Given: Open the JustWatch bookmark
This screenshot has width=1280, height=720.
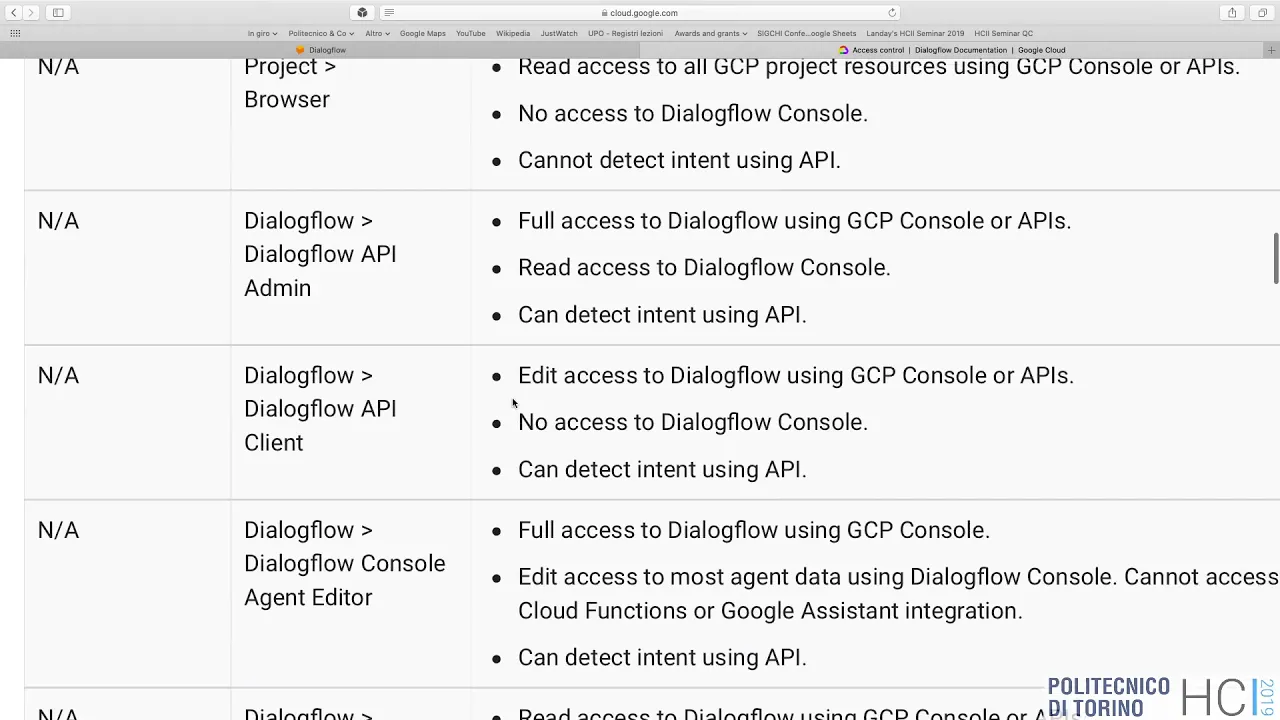Looking at the screenshot, I should click(x=559, y=33).
